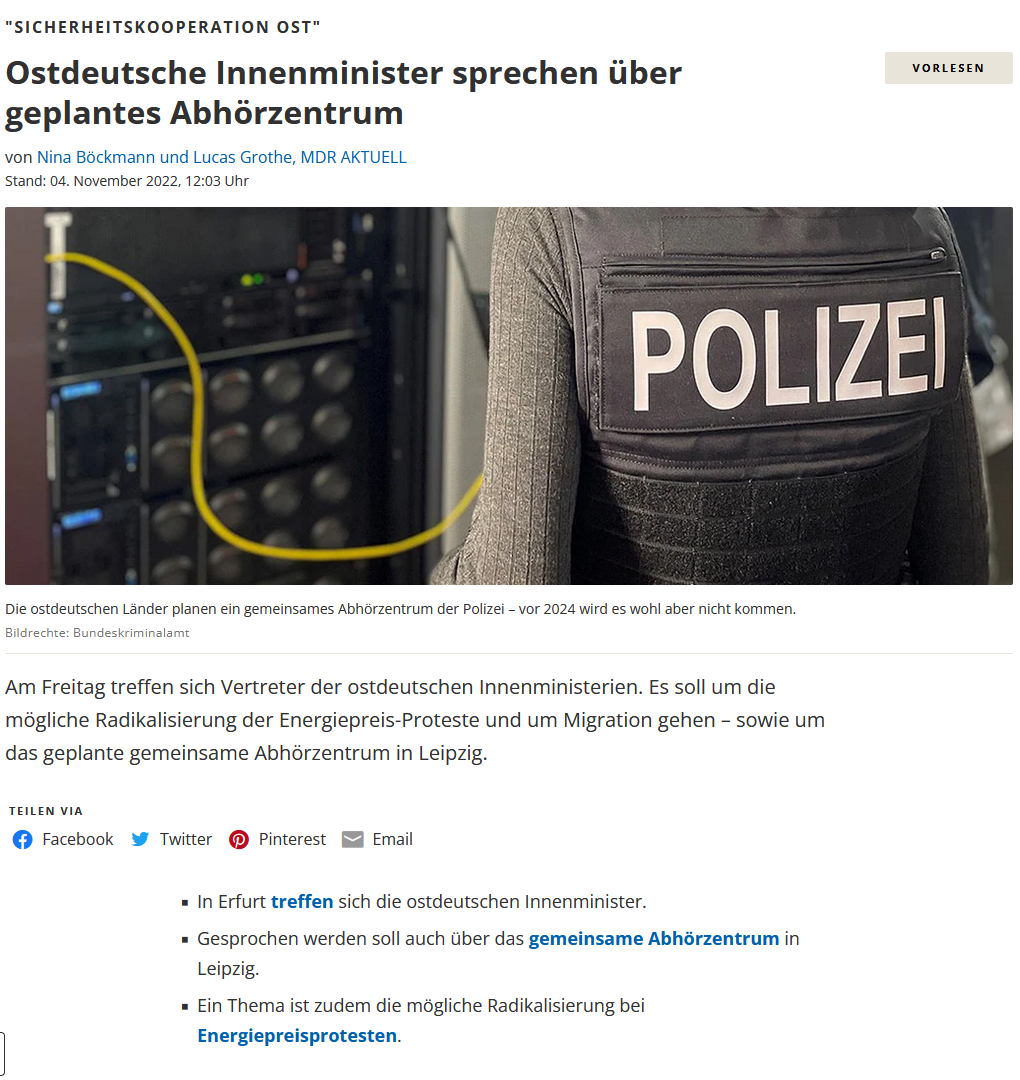Follow the 'treffen' anchor link
The width and height of the screenshot is (1020, 1080).
coord(302,902)
